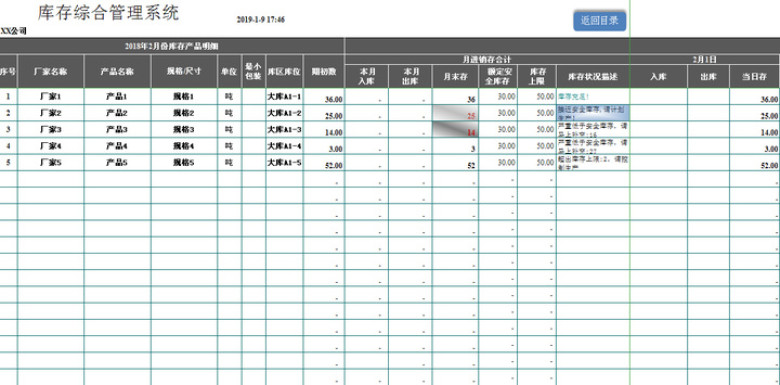
Task: Click the red 月末存 cell showing 25
Action: pos(455,113)
